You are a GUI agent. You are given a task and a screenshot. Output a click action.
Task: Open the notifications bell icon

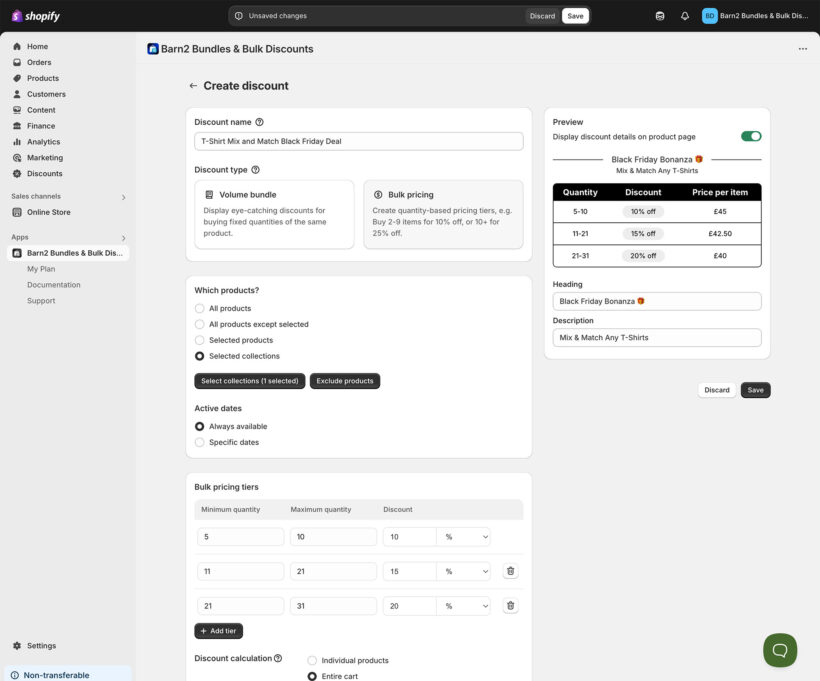pos(685,16)
